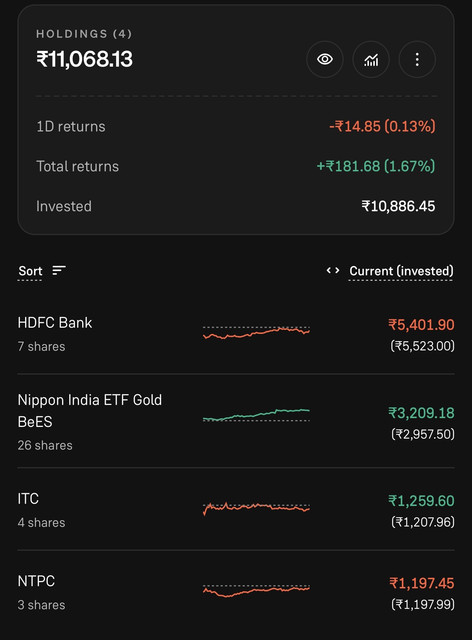View Nippon Gold BeES green sparkline
The height and width of the screenshot is (640, 472).
coord(256,415)
